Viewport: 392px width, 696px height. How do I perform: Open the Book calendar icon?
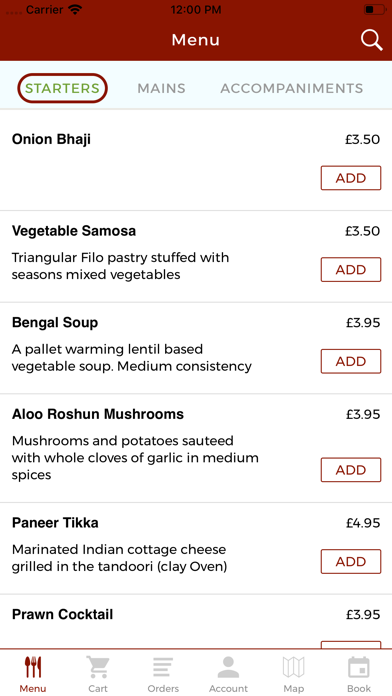point(359,667)
